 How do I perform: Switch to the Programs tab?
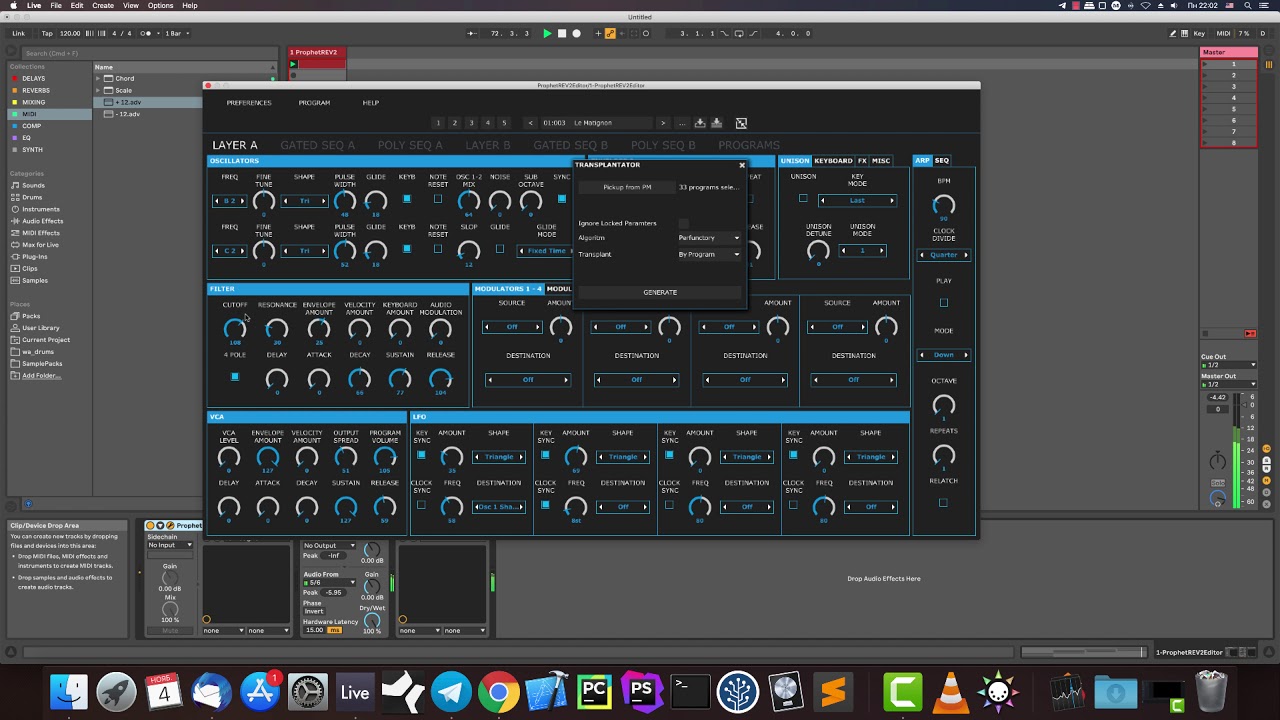pos(749,145)
